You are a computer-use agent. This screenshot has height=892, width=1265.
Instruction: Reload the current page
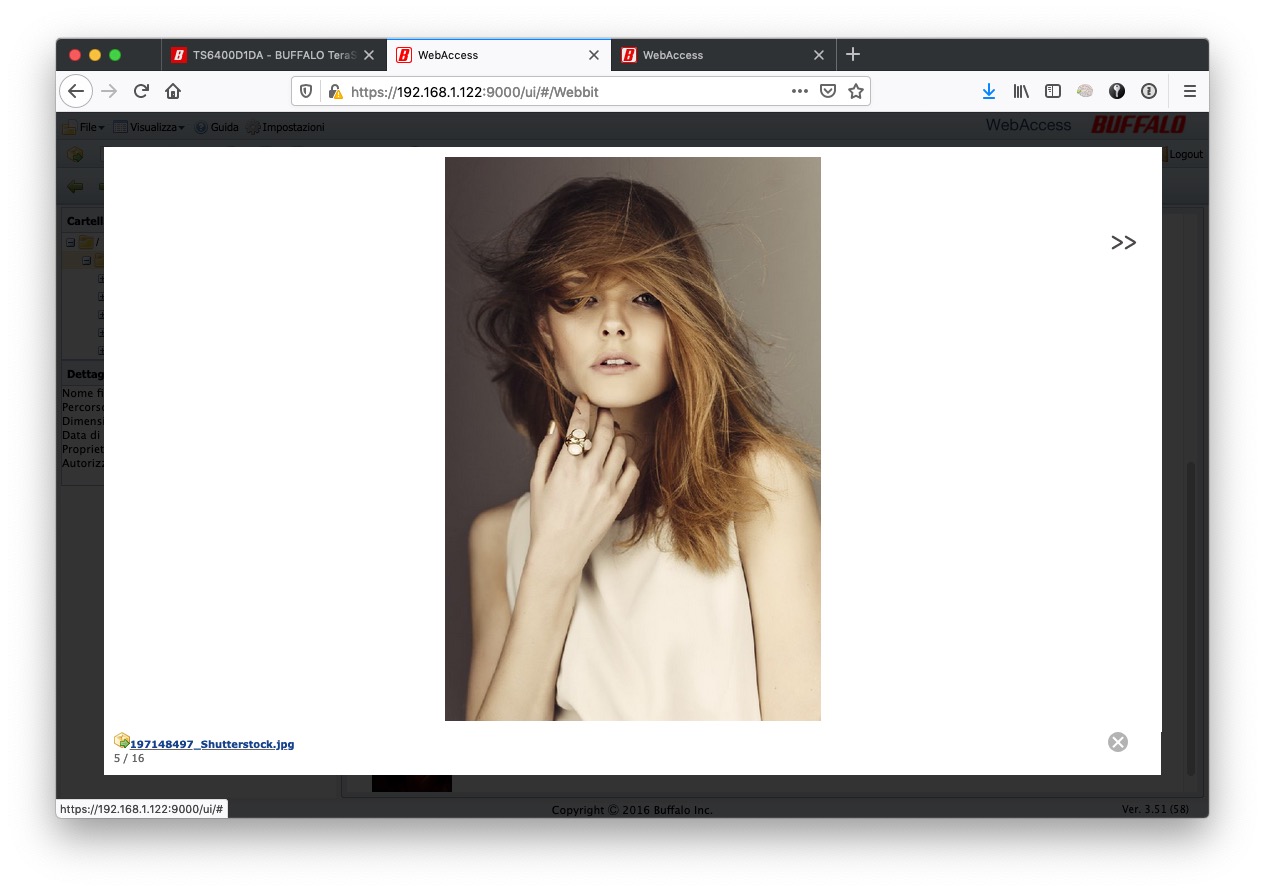click(141, 91)
